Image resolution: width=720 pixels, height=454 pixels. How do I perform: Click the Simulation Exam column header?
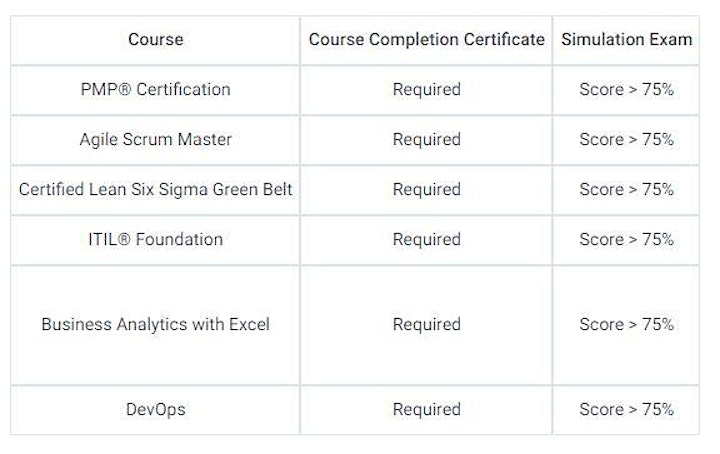[x=626, y=39]
